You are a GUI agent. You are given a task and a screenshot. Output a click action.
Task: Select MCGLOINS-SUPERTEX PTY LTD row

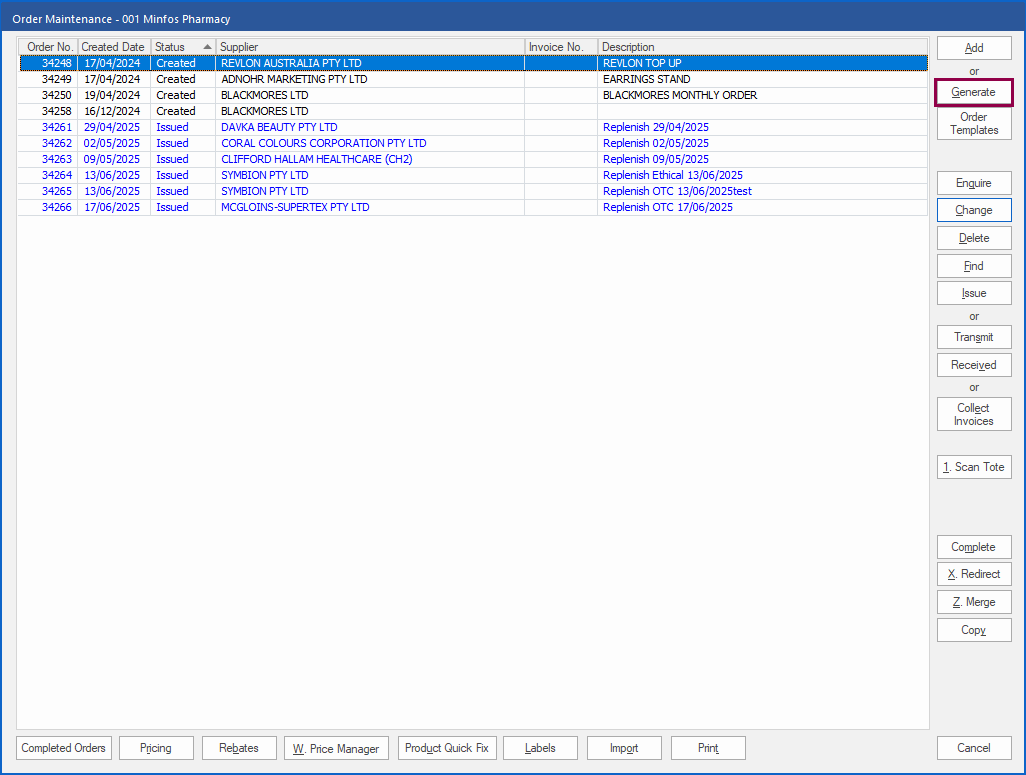[473, 207]
